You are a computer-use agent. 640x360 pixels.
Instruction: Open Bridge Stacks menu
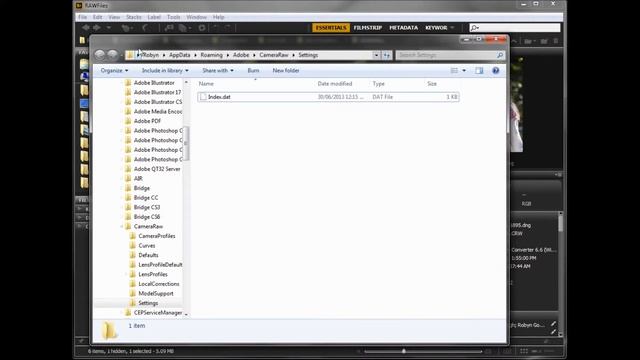(x=133, y=17)
